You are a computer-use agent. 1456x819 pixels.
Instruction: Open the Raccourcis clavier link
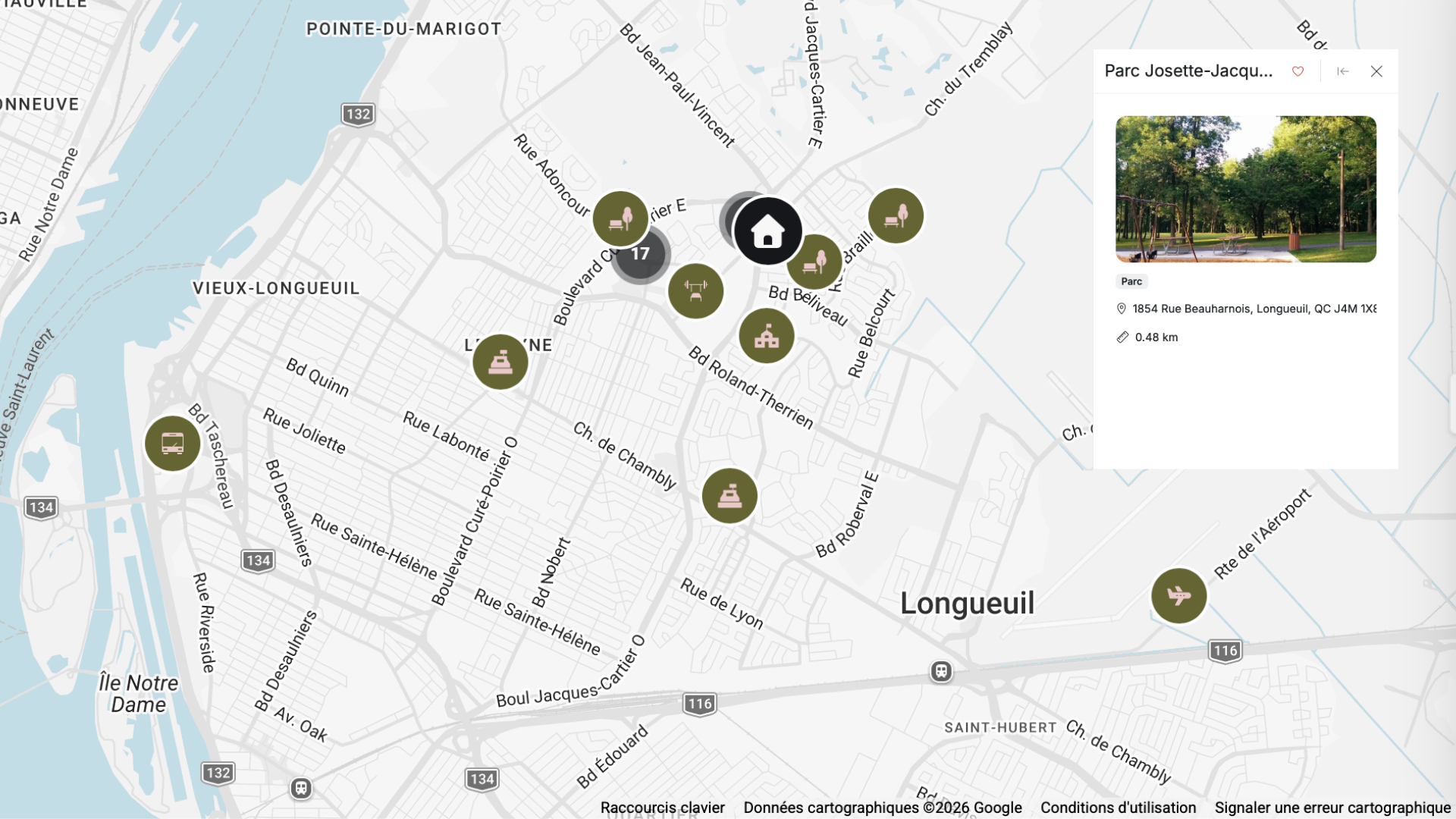tap(662, 808)
